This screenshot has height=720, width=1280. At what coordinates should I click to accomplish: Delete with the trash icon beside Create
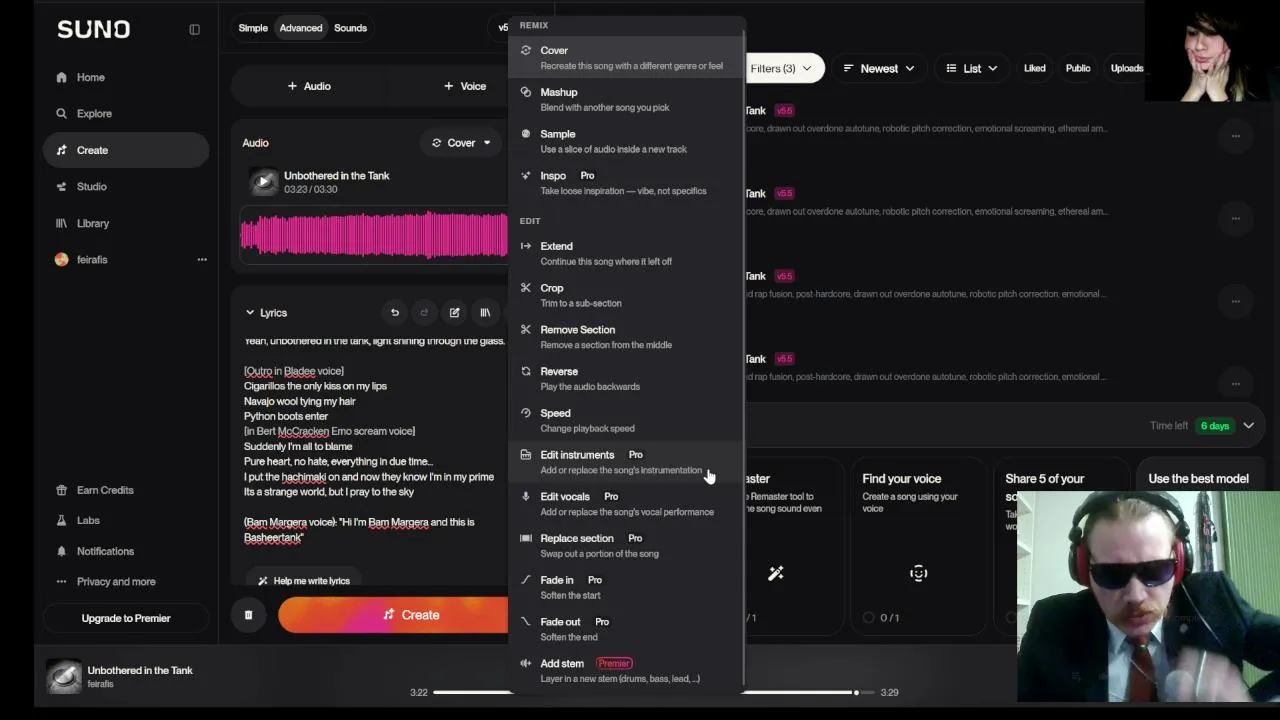tap(248, 615)
